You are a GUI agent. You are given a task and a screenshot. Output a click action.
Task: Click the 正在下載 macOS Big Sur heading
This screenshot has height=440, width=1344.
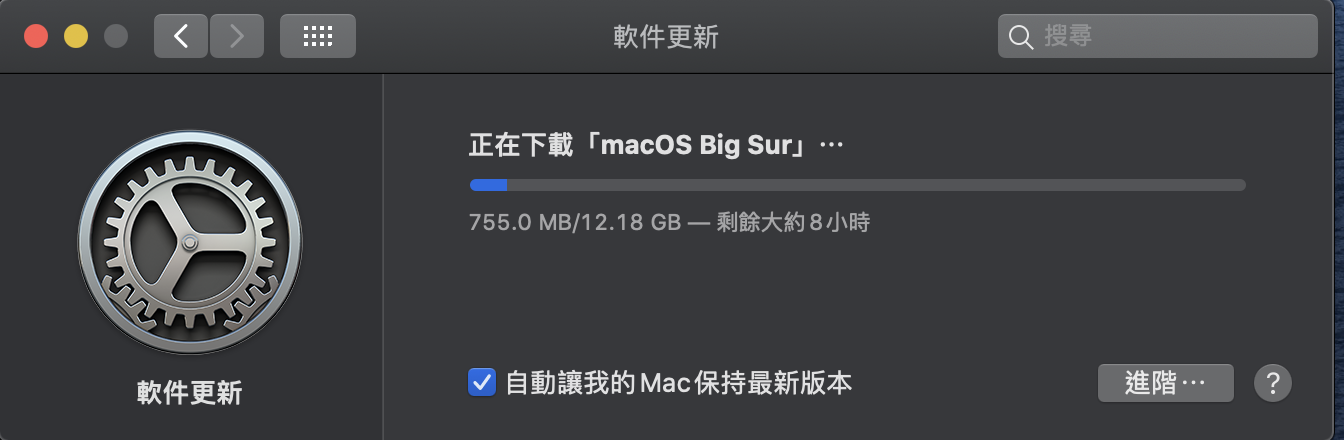tap(657, 145)
